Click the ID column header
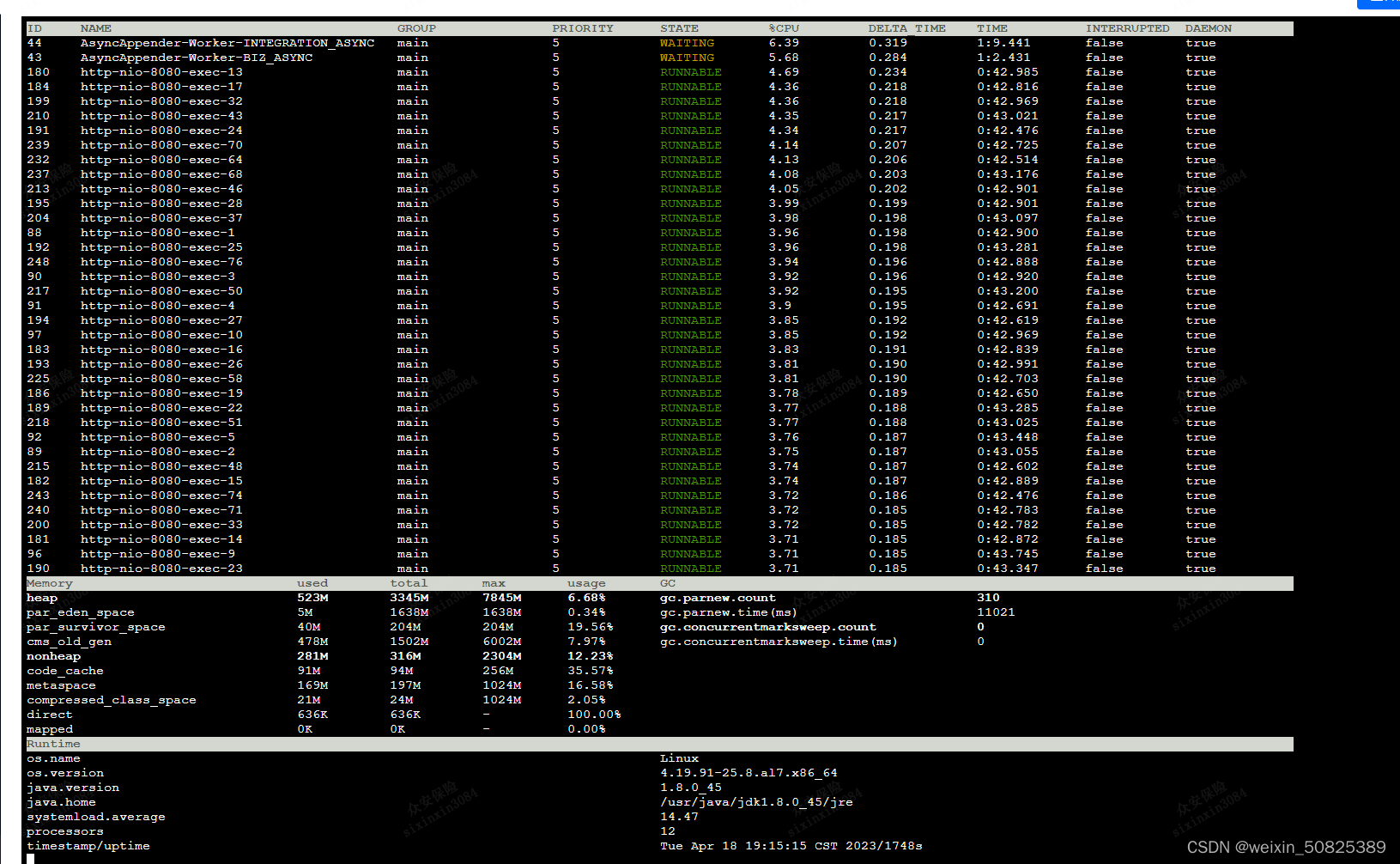1400x864 pixels. tap(34, 28)
